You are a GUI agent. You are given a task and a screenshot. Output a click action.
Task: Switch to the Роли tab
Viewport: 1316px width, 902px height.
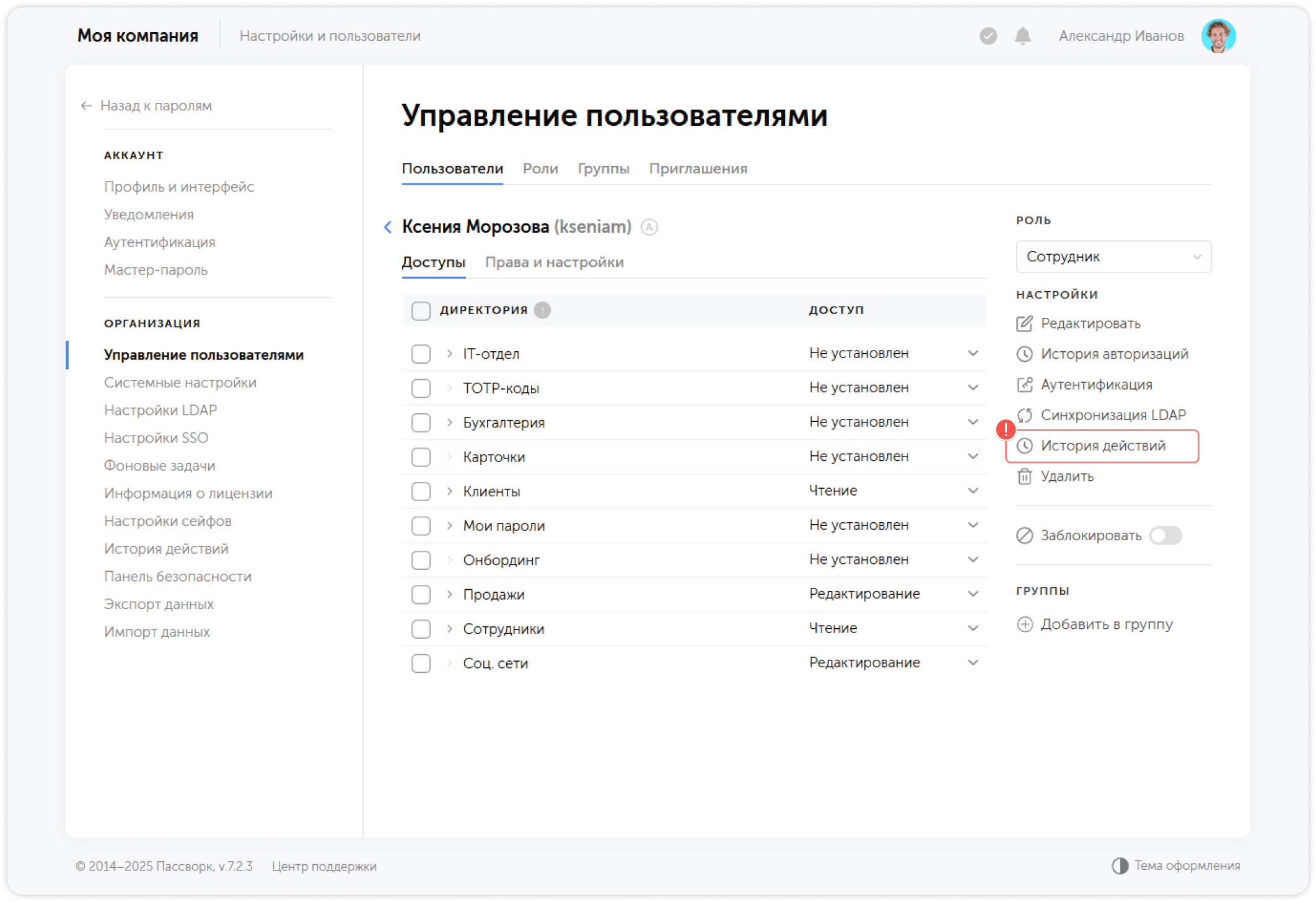pyautogui.click(x=540, y=168)
